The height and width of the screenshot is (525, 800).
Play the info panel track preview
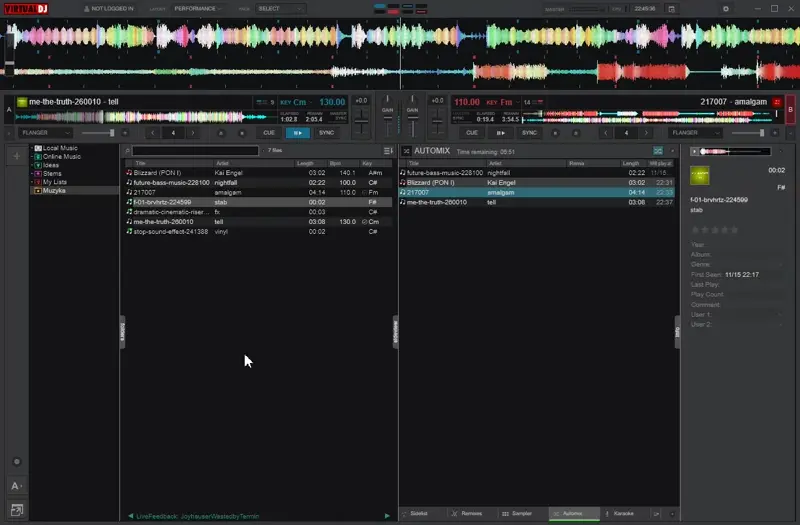point(694,152)
